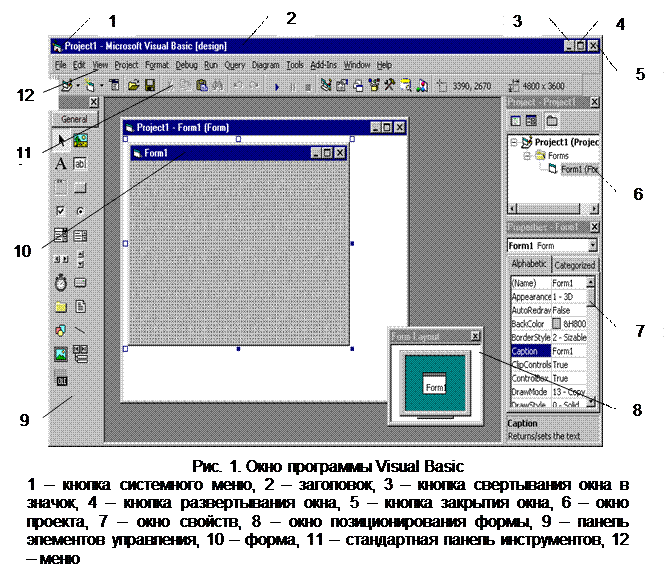
Task: Select the horizontal scroll bar control tool
Action: [61, 259]
